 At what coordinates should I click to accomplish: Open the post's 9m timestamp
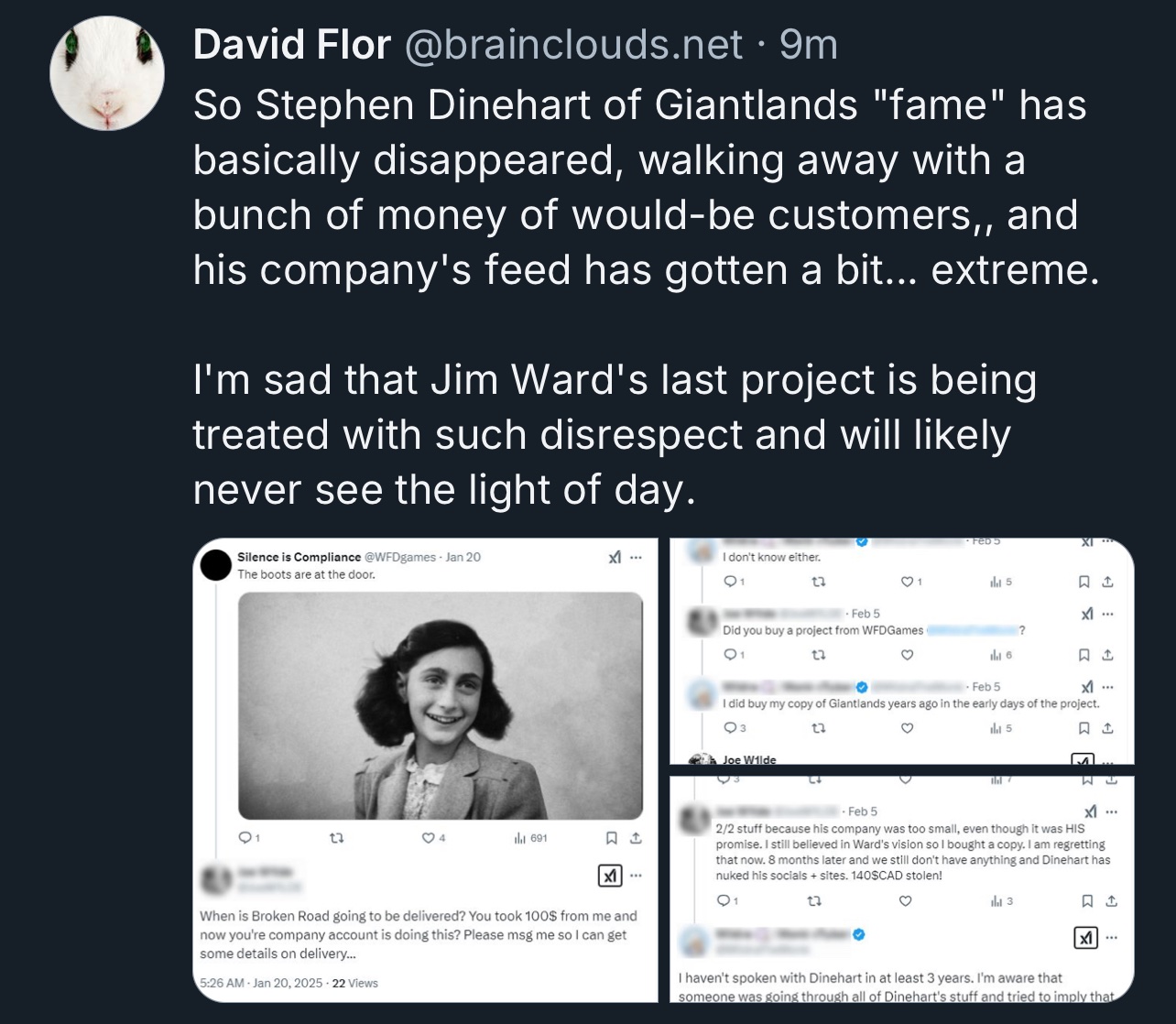(x=809, y=44)
